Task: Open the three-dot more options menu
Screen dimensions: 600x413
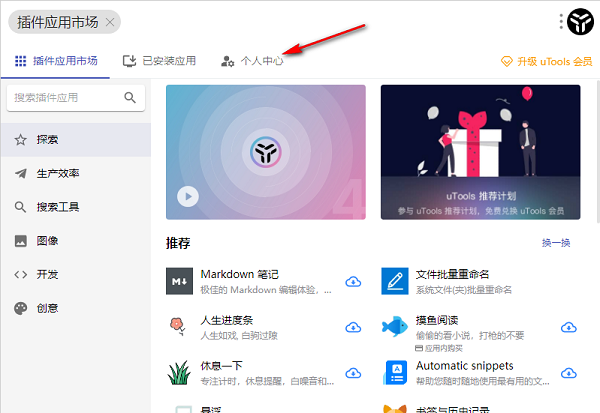Action: click(x=561, y=21)
